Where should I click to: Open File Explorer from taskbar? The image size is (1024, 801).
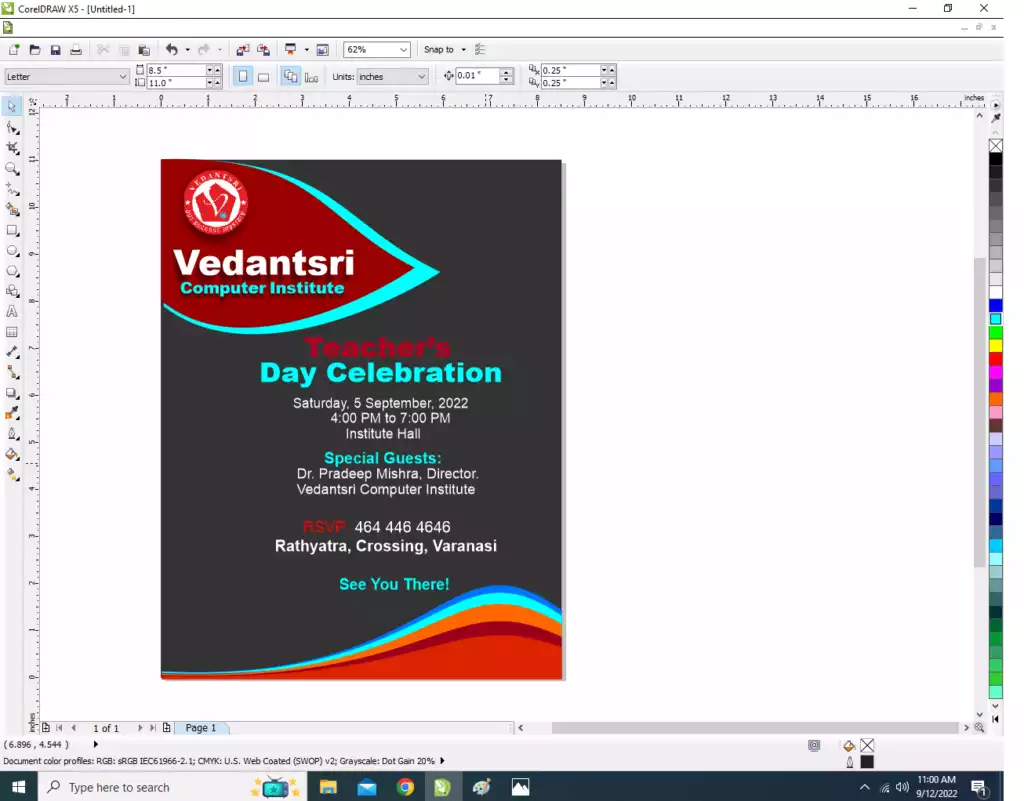pos(328,787)
